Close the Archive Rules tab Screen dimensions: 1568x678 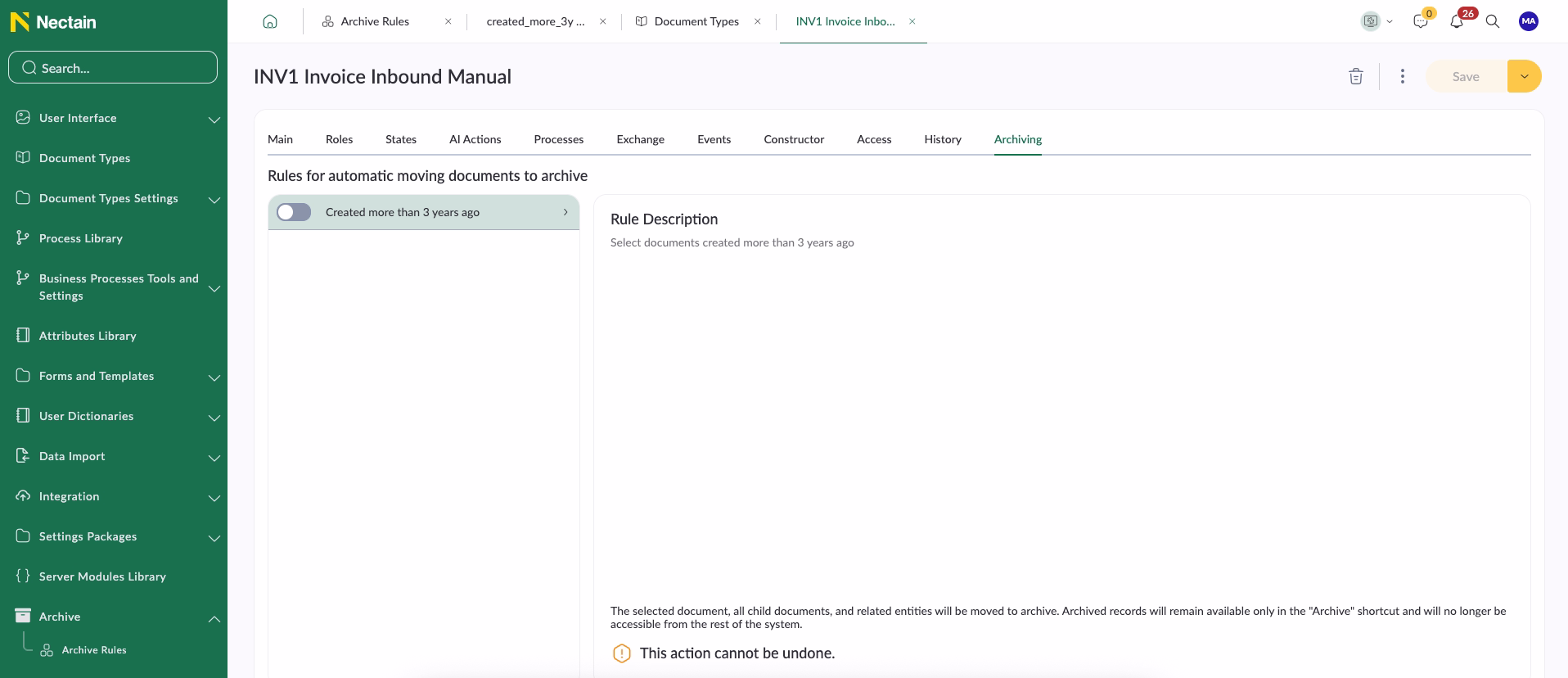pos(448,21)
